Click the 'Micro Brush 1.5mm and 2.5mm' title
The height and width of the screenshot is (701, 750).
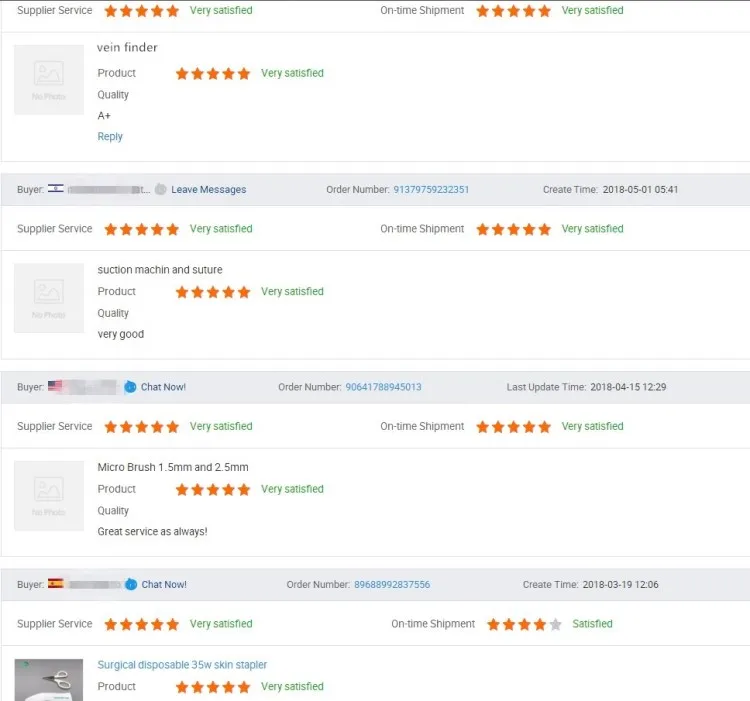pyautogui.click(x=173, y=467)
